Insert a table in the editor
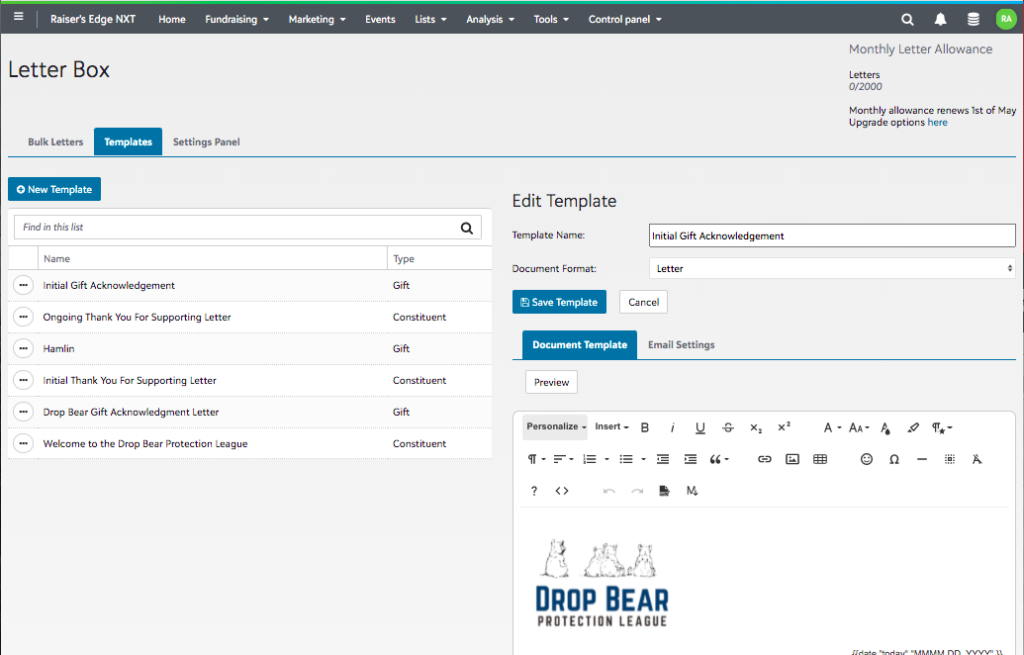Image resolution: width=1024 pixels, height=655 pixels. [820, 459]
